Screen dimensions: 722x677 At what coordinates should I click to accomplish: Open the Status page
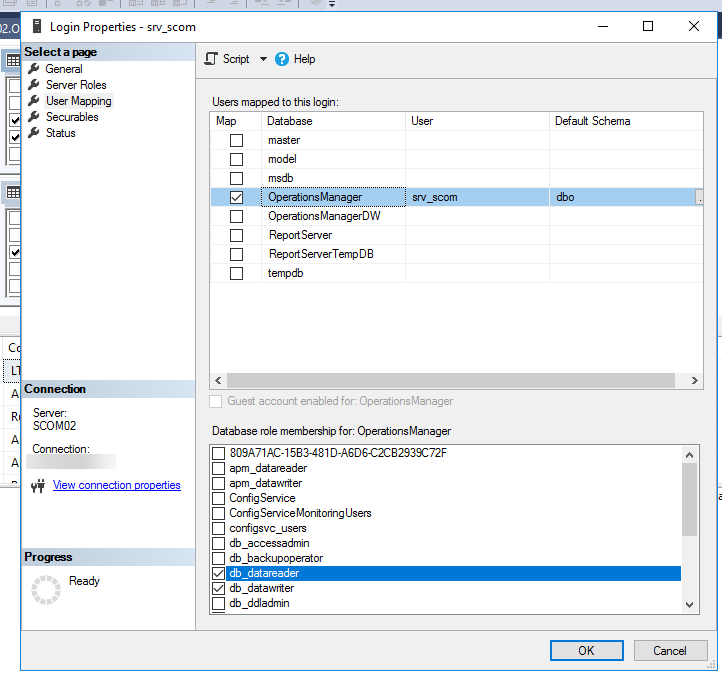coord(61,133)
